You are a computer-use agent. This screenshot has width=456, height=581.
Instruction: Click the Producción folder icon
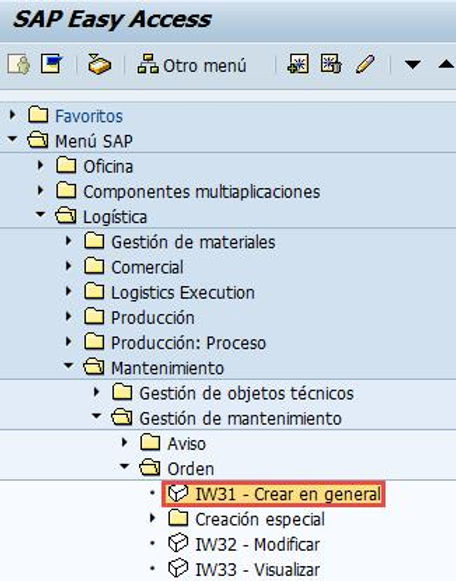(x=94, y=316)
